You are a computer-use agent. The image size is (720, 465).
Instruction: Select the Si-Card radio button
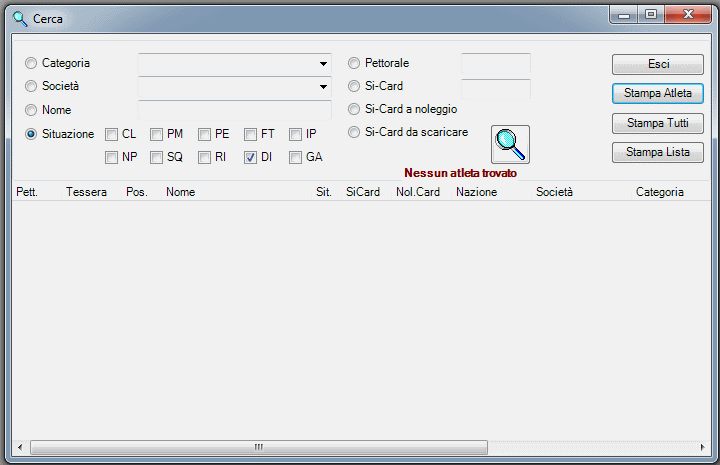(x=354, y=86)
